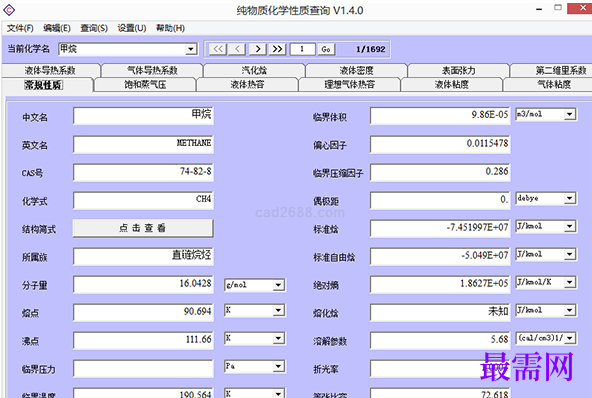Switch to the 表面张力 tab
The width and height of the screenshot is (592, 398).
(459, 71)
